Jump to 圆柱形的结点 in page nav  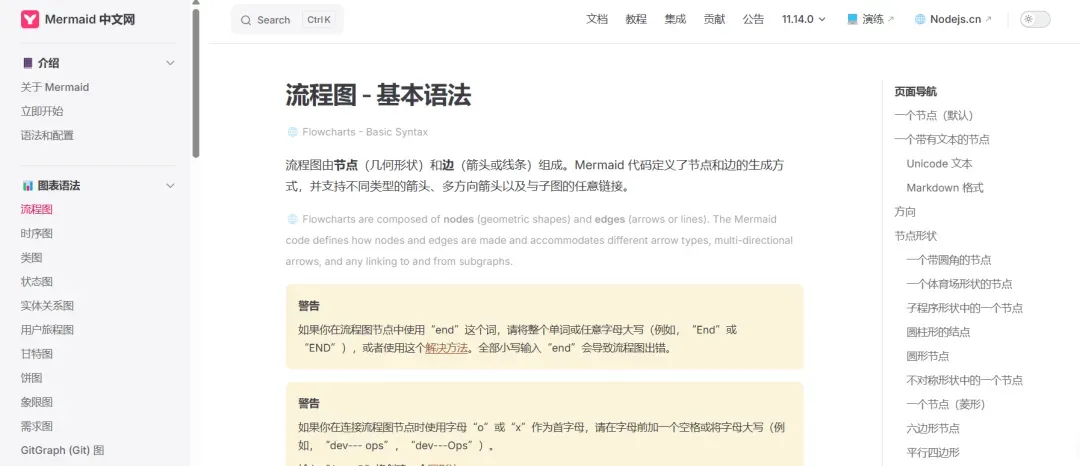click(x=938, y=332)
